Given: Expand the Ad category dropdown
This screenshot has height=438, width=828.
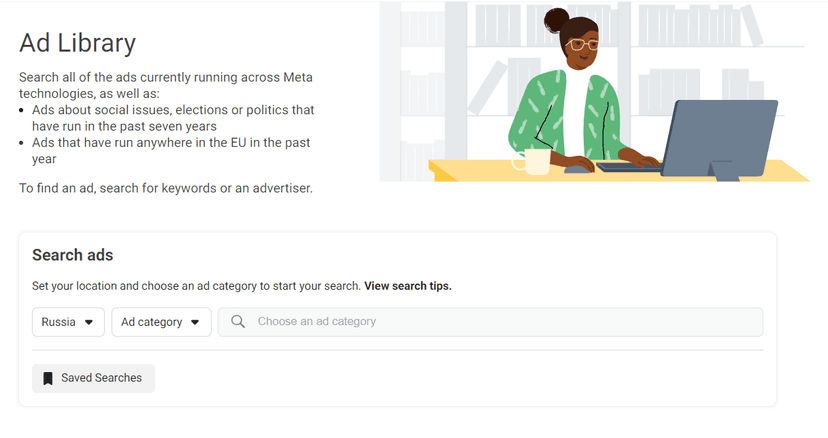Looking at the screenshot, I should tap(161, 322).
